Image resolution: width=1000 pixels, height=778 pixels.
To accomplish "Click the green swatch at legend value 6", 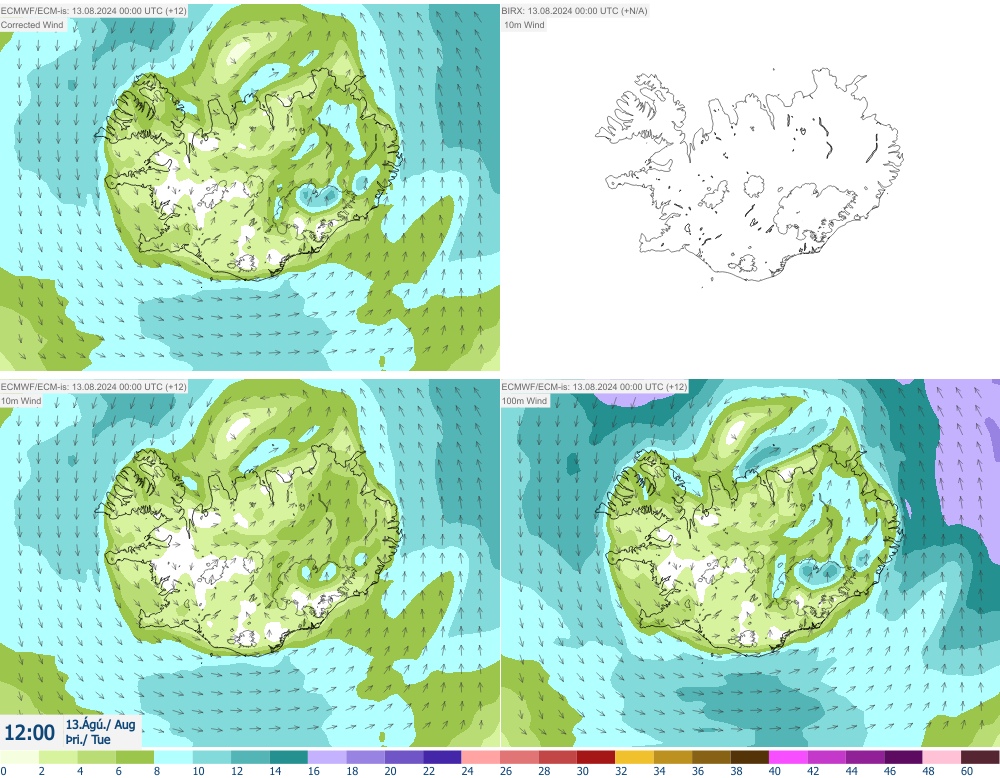I will [135, 757].
